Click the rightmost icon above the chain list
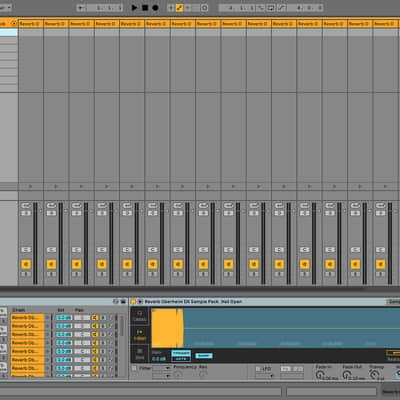The width and height of the screenshot is (400, 400). point(123,302)
